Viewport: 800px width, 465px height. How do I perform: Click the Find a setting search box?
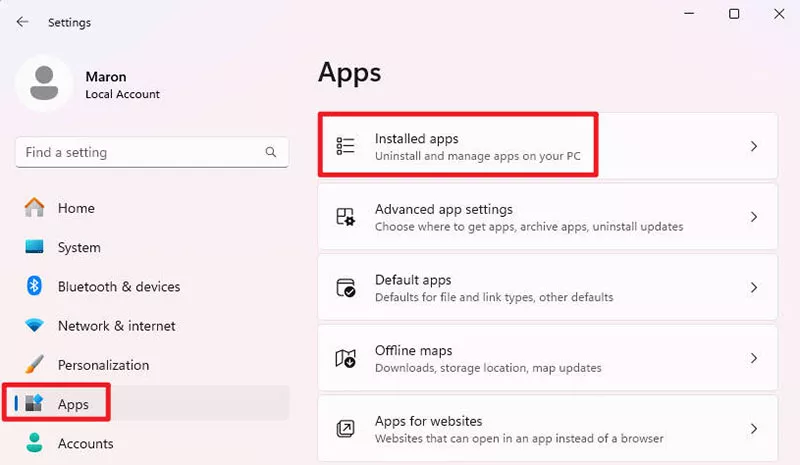152,152
